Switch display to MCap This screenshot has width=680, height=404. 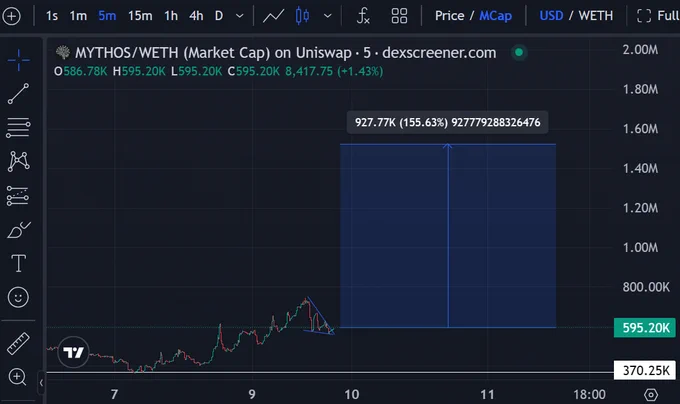(x=495, y=16)
